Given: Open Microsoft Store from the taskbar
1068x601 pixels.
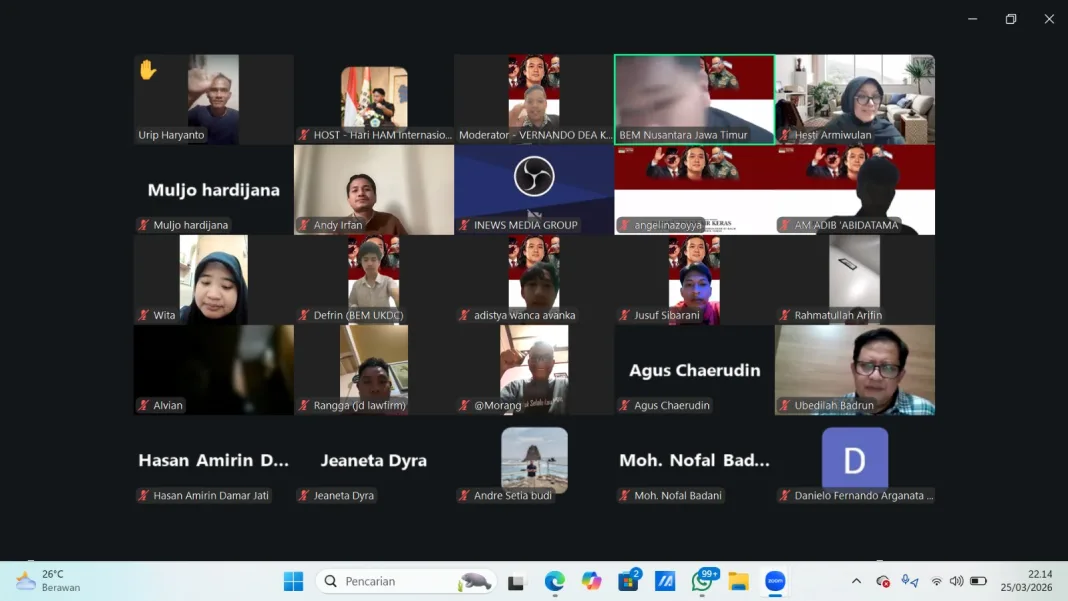Looking at the screenshot, I should pyautogui.click(x=628, y=581).
